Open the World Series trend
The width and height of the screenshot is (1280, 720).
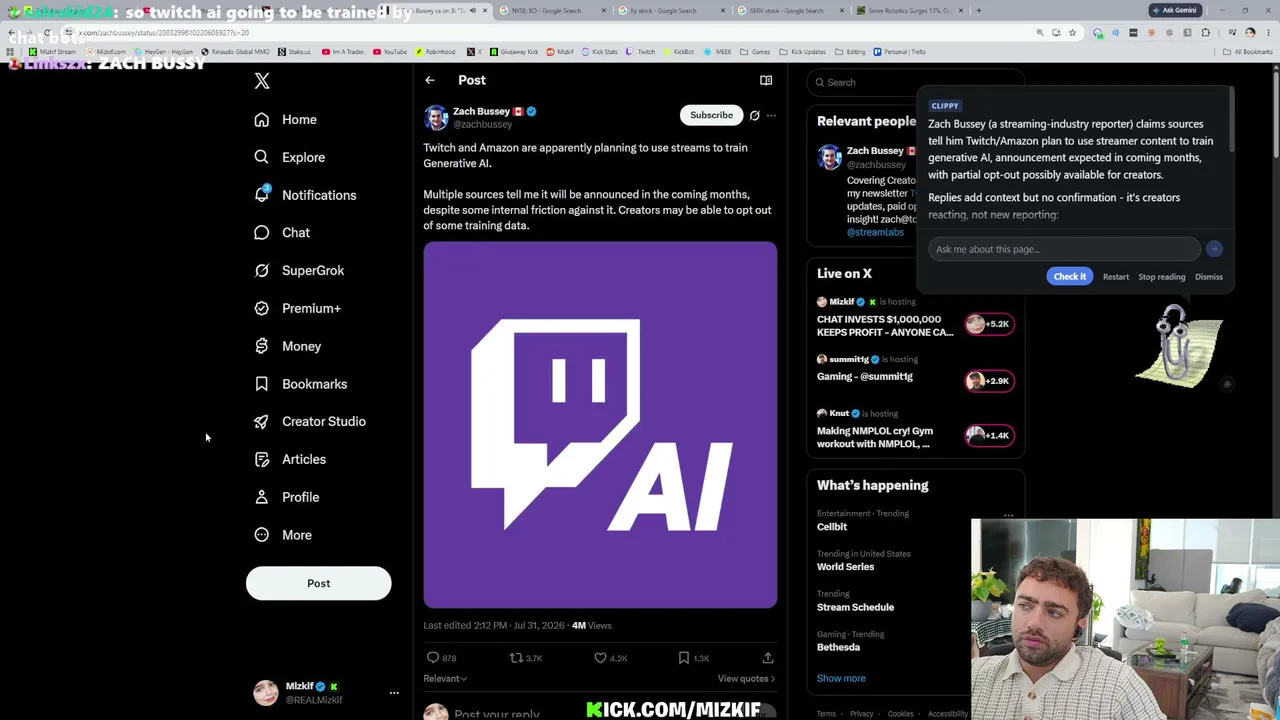click(845, 567)
